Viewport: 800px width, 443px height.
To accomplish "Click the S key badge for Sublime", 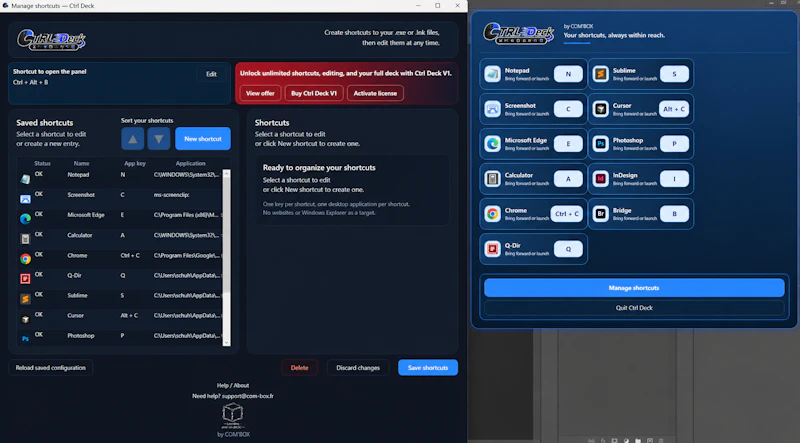I will [x=674, y=74].
